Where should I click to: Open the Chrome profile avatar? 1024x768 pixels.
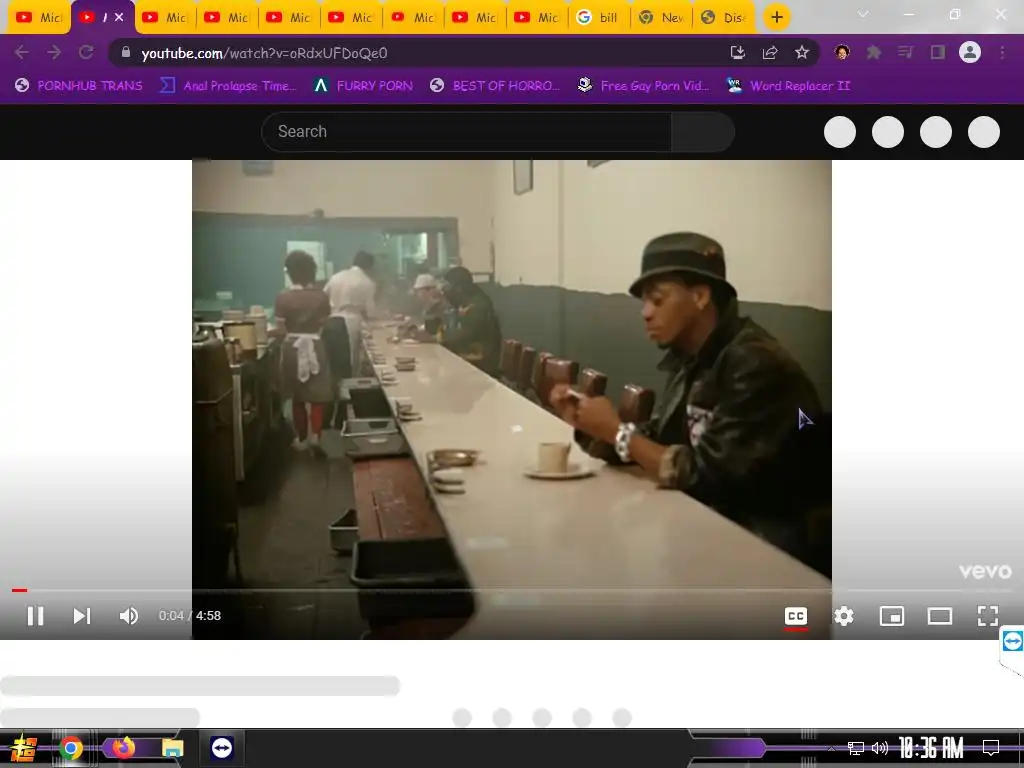tap(970, 52)
